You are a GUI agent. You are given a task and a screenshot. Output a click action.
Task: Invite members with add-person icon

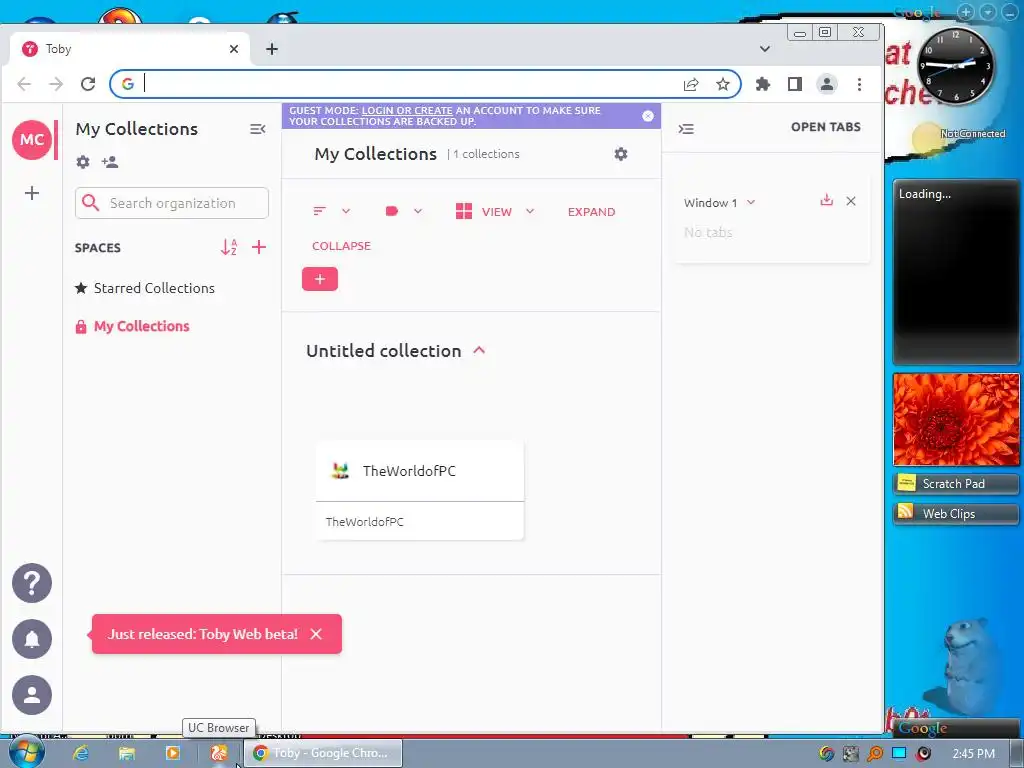110,161
